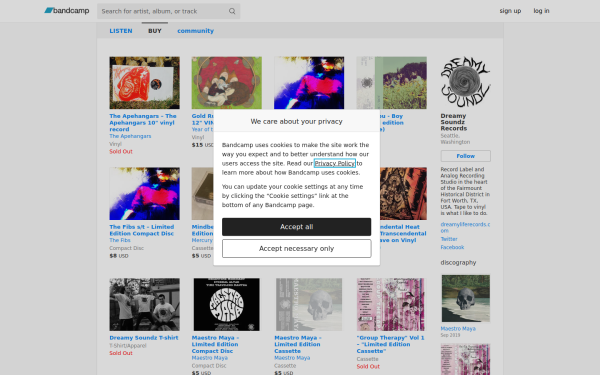Select the BUY tab
This screenshot has width=600, height=375.
(x=155, y=31)
